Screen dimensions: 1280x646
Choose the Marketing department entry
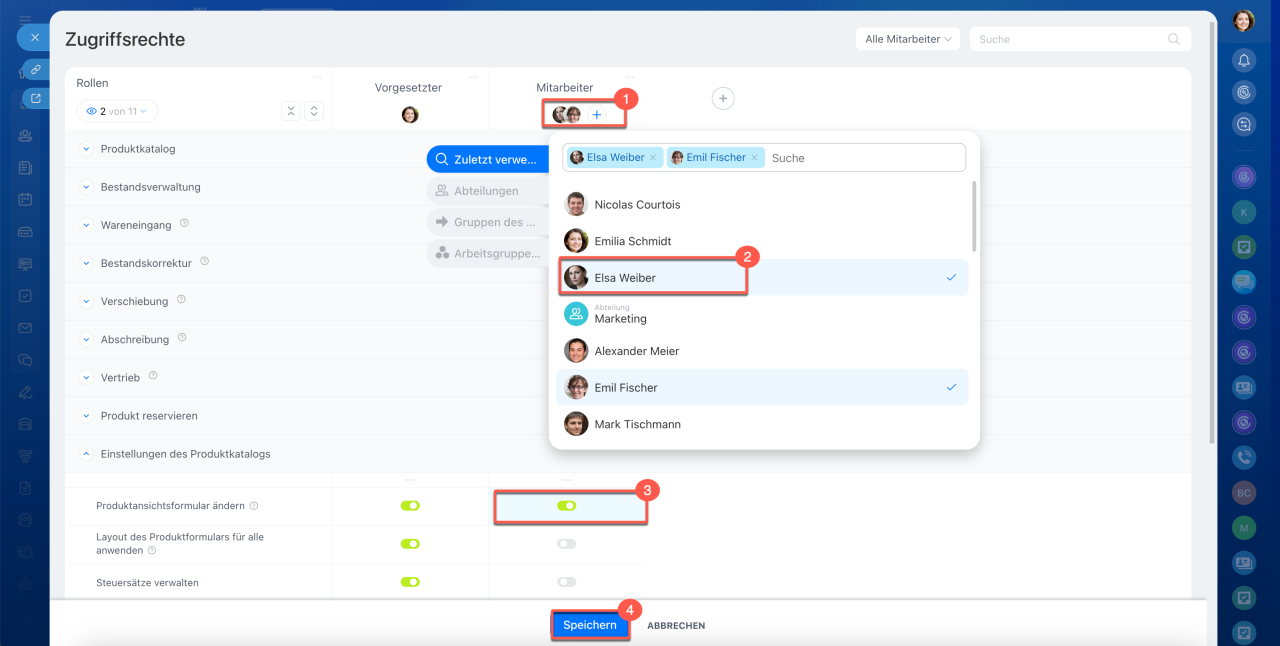[x=762, y=314]
